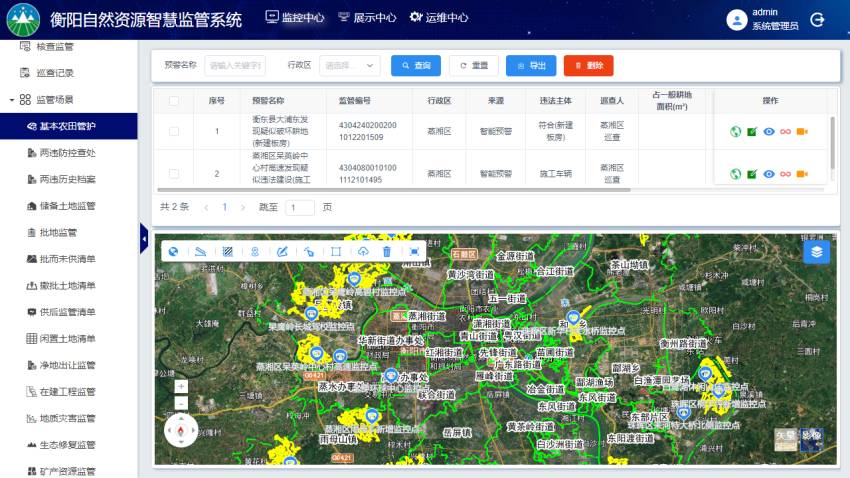Open the 展示中心 top menu
The height and width of the screenshot is (478, 850).
click(x=367, y=18)
